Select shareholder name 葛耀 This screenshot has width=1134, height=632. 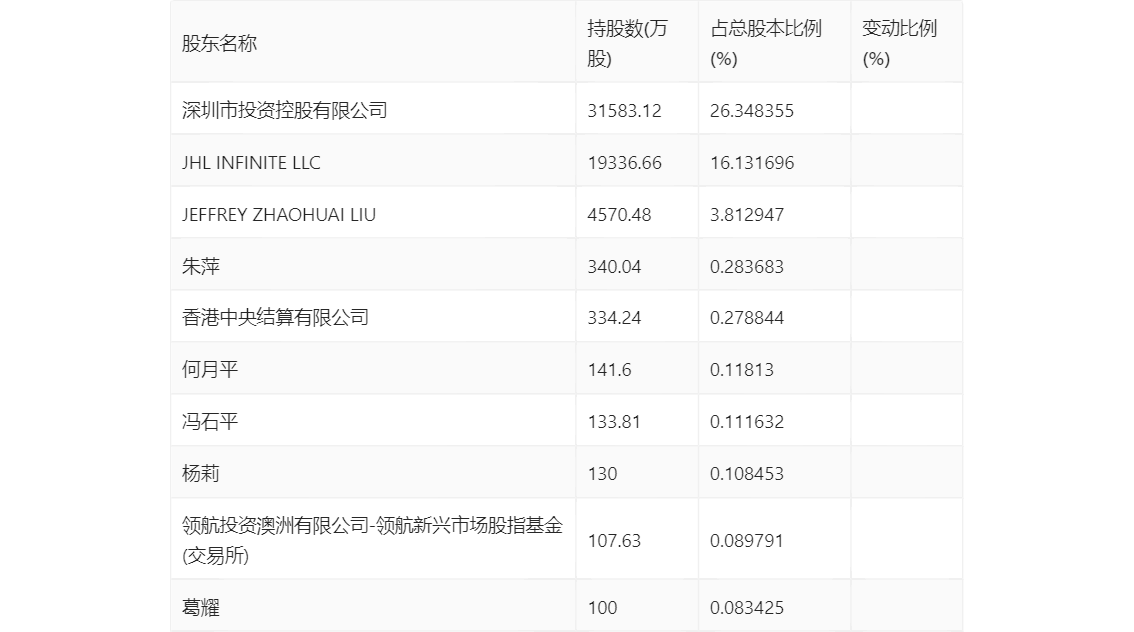(x=200, y=607)
